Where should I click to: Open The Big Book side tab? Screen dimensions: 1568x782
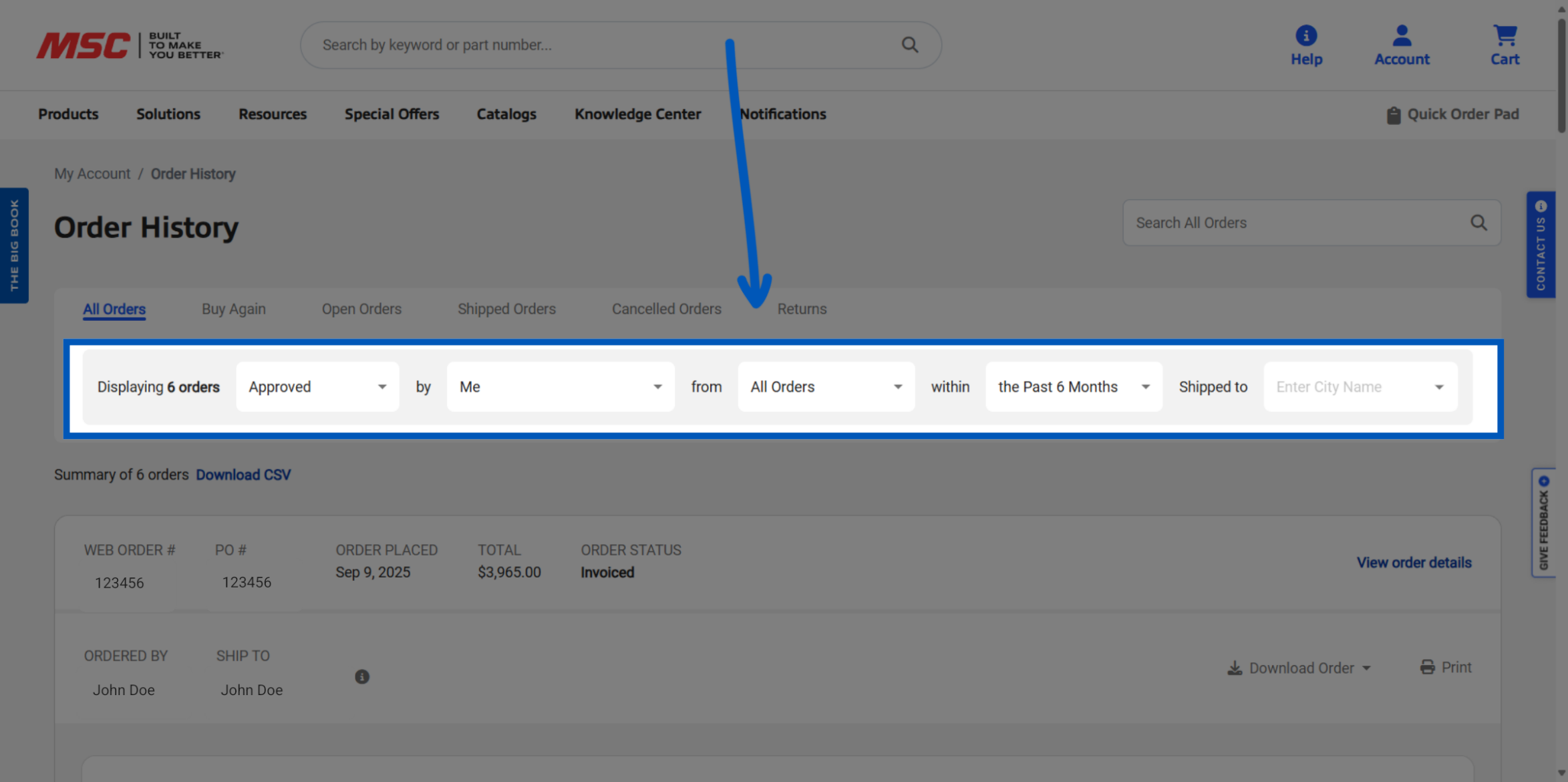coord(14,245)
